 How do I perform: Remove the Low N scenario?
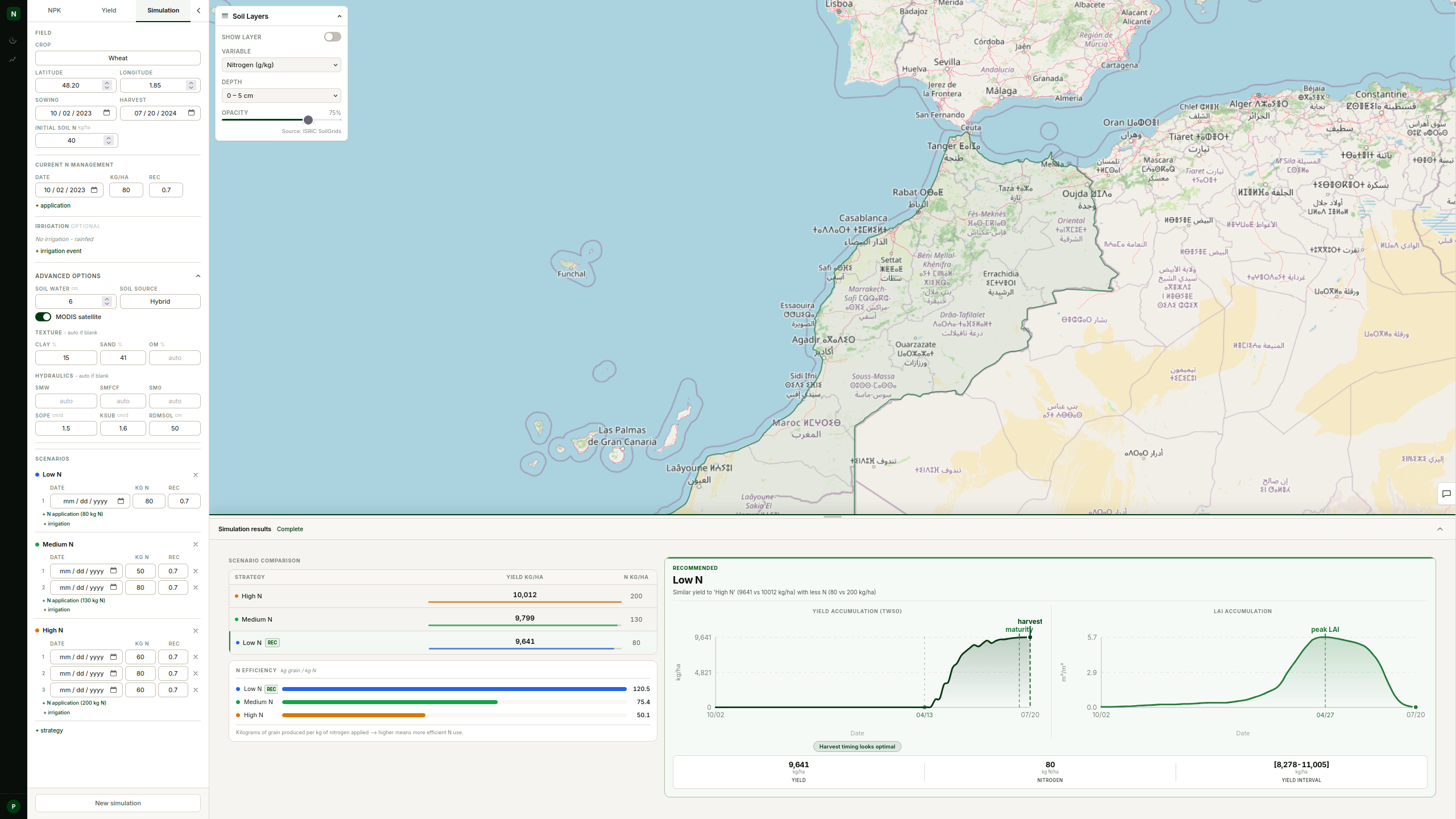coord(196,475)
